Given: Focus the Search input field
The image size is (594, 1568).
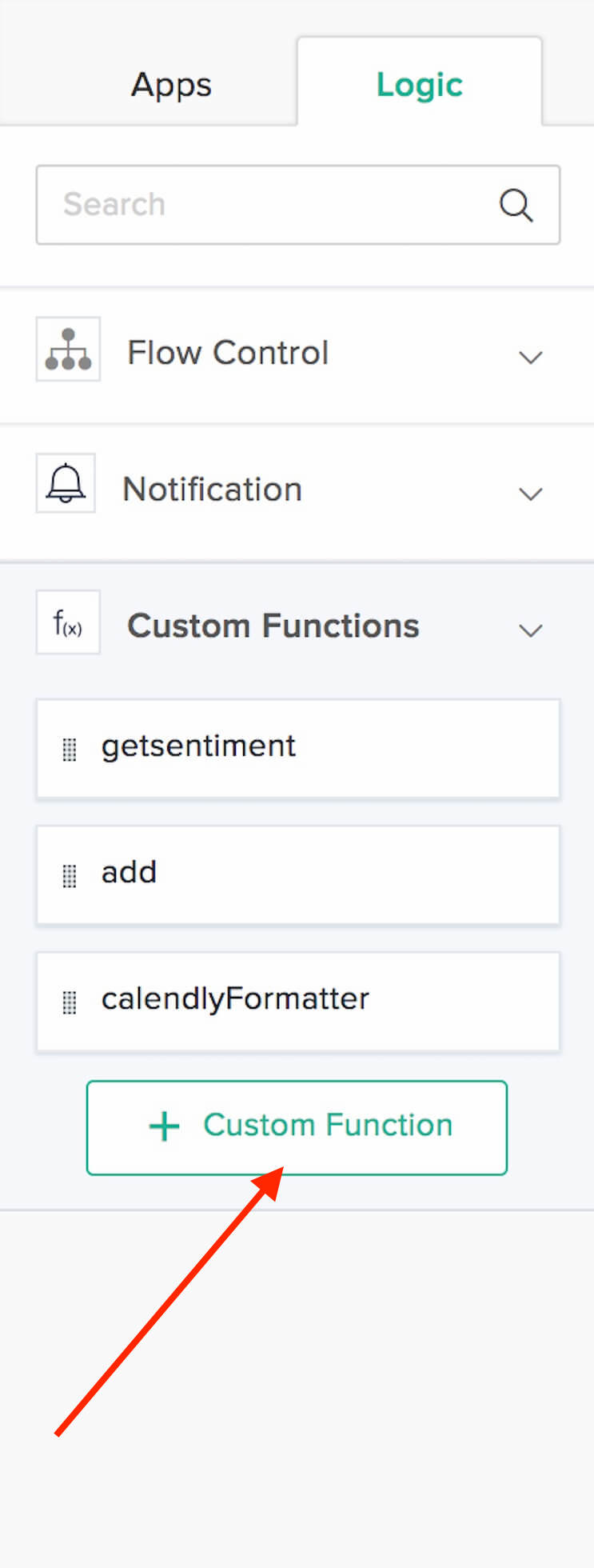Looking at the screenshot, I should coord(298,205).
